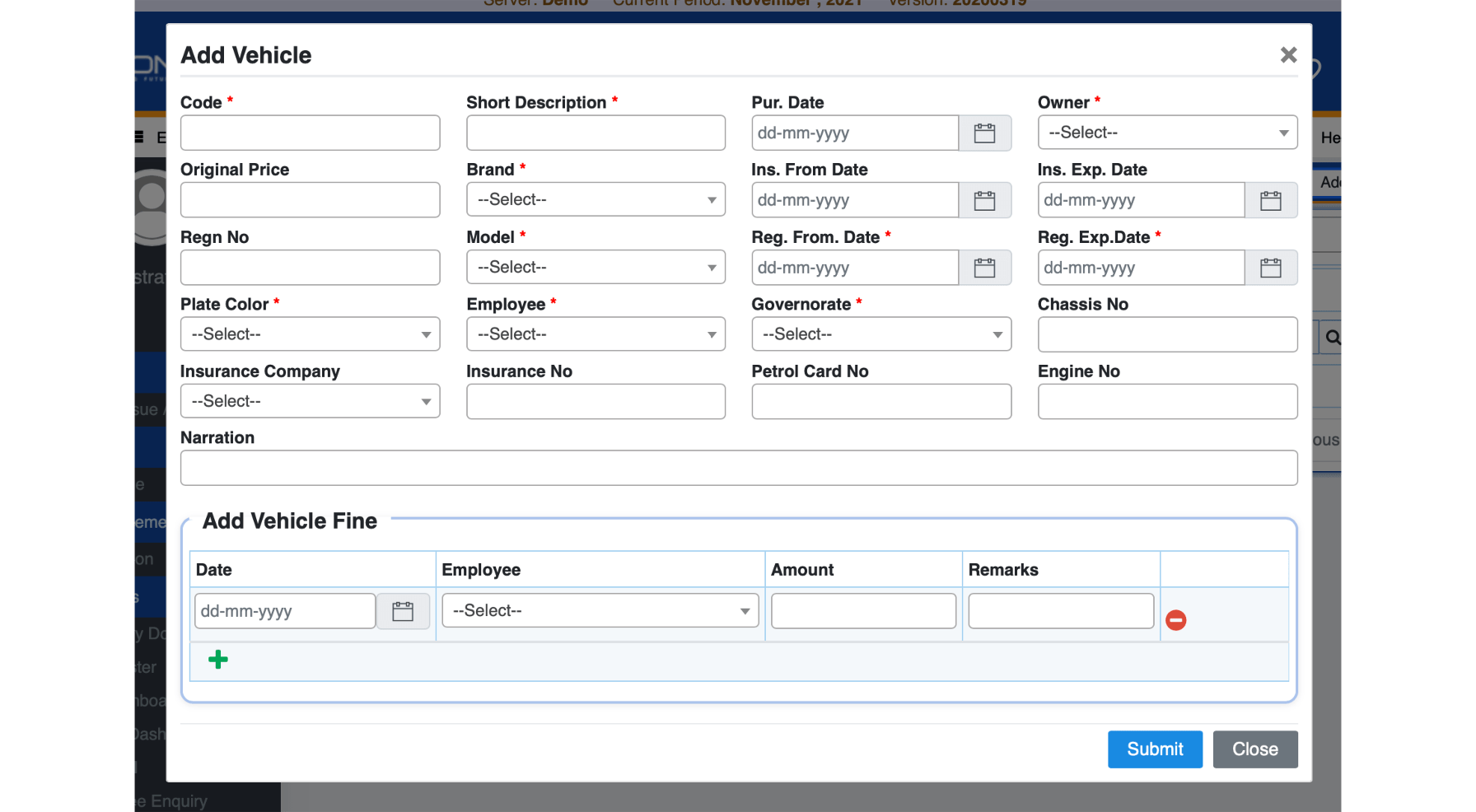Click the Ins. From Date text box
1476x812 pixels.
[x=855, y=200]
